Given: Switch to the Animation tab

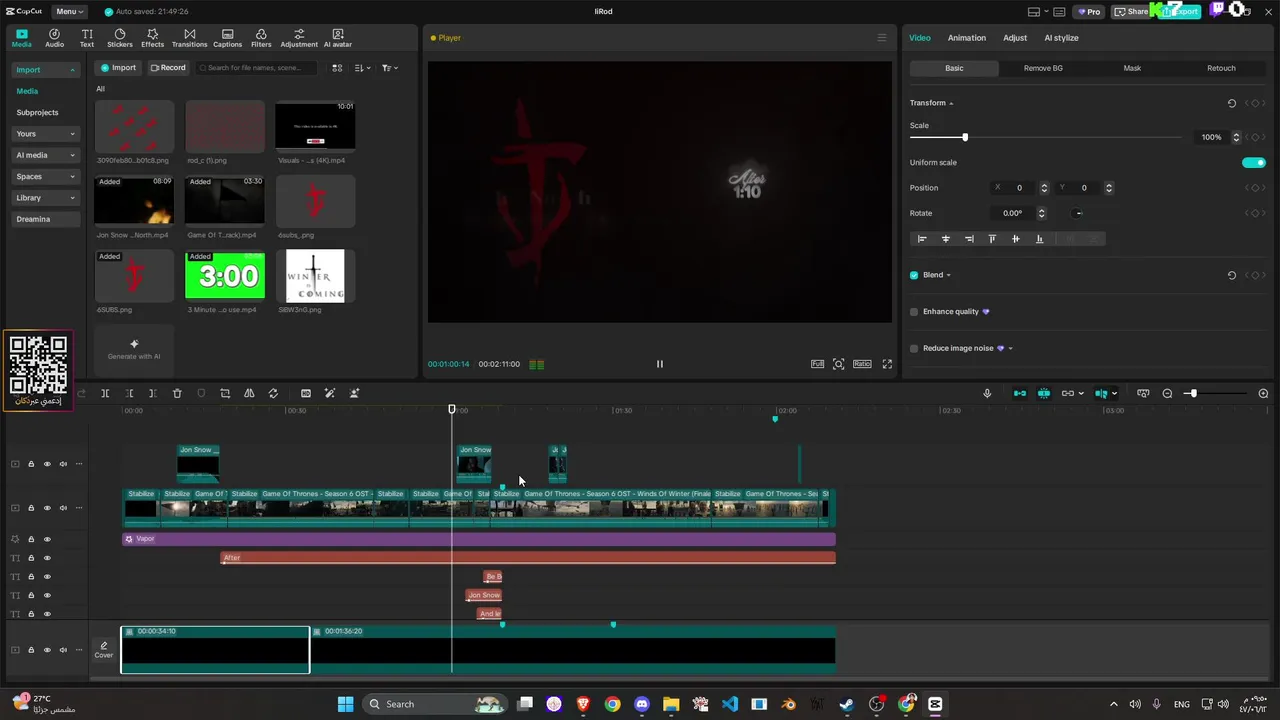Looking at the screenshot, I should click(966, 38).
